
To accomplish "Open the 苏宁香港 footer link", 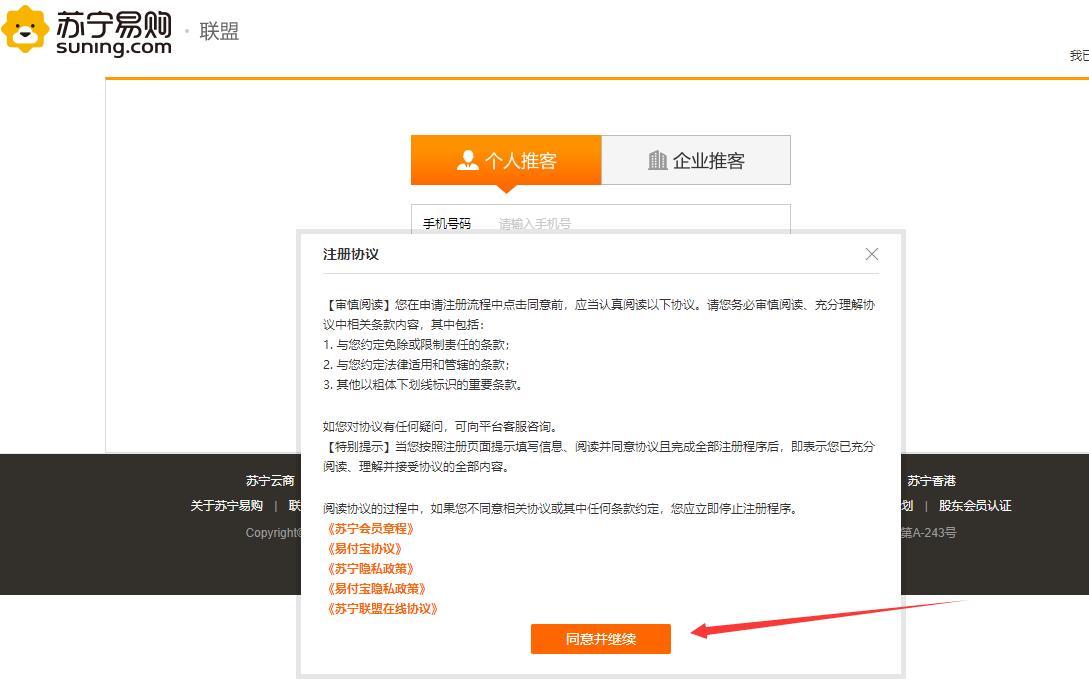I will pyautogui.click(x=931, y=481).
